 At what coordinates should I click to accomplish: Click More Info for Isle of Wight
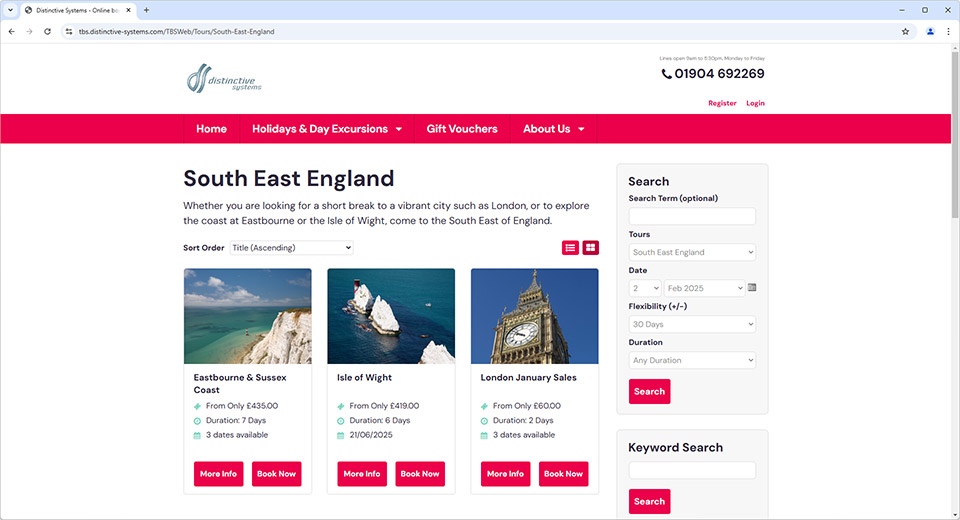coord(362,473)
